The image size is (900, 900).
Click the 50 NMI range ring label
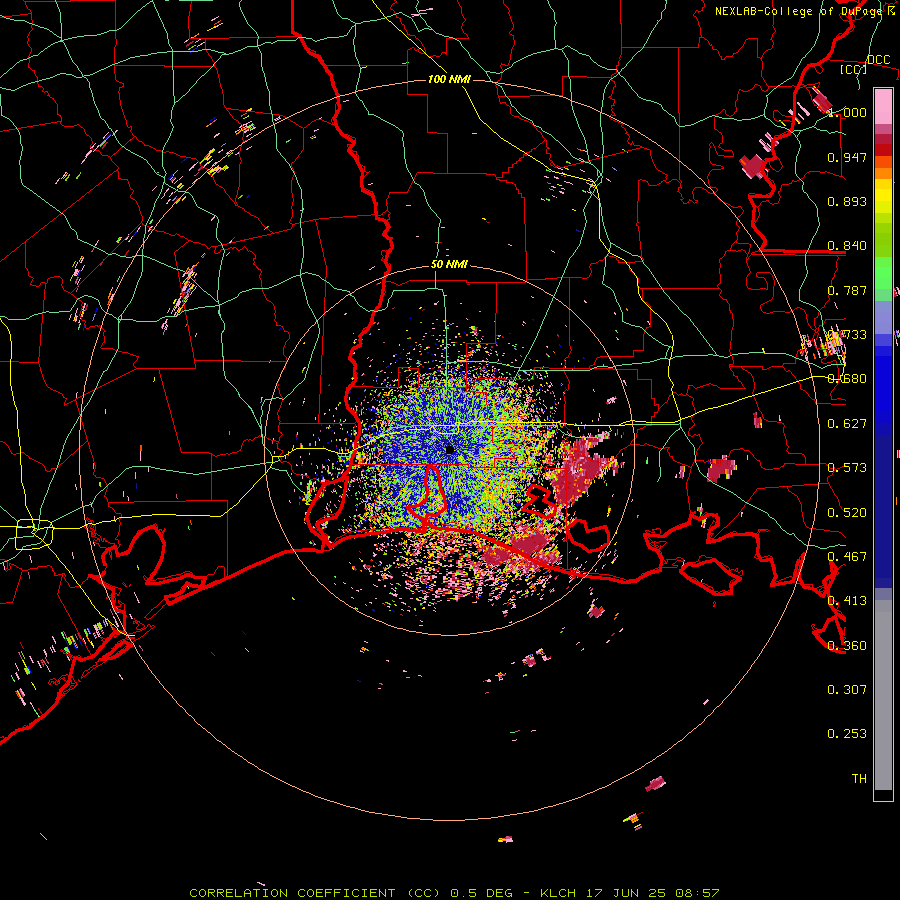click(449, 265)
